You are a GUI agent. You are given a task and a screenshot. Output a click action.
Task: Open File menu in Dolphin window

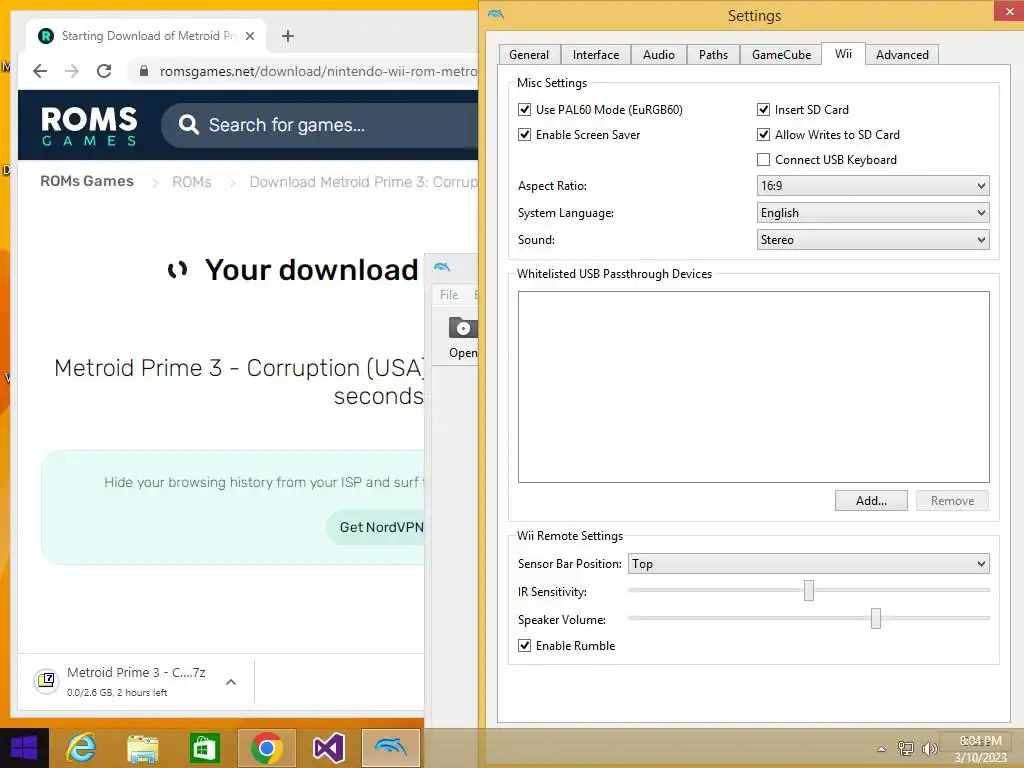pos(449,295)
